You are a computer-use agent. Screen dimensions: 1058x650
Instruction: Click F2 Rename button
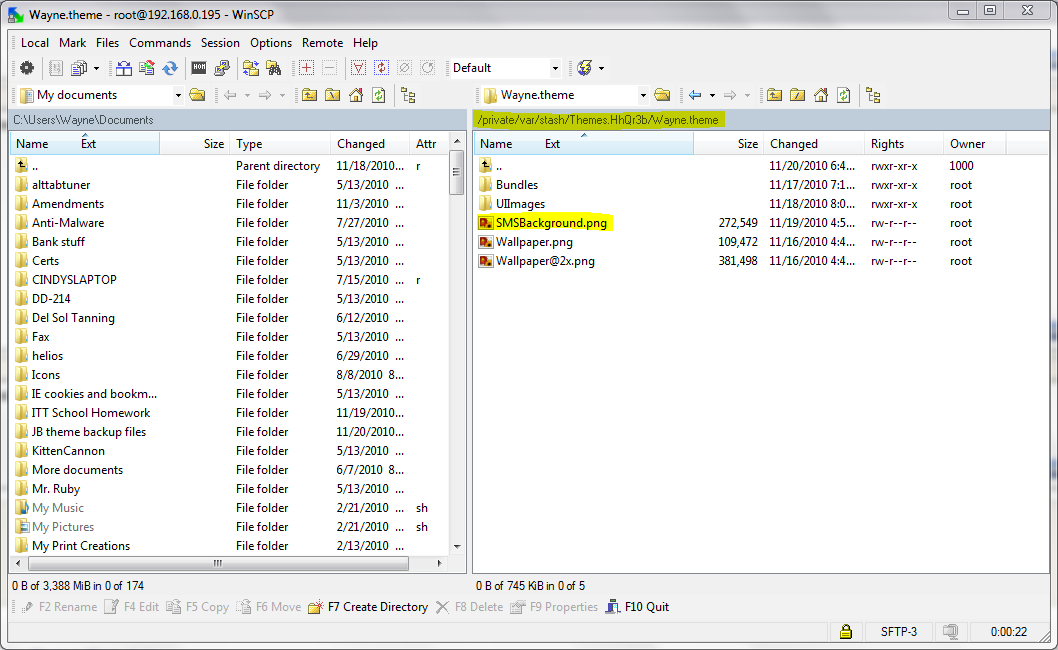click(59, 607)
